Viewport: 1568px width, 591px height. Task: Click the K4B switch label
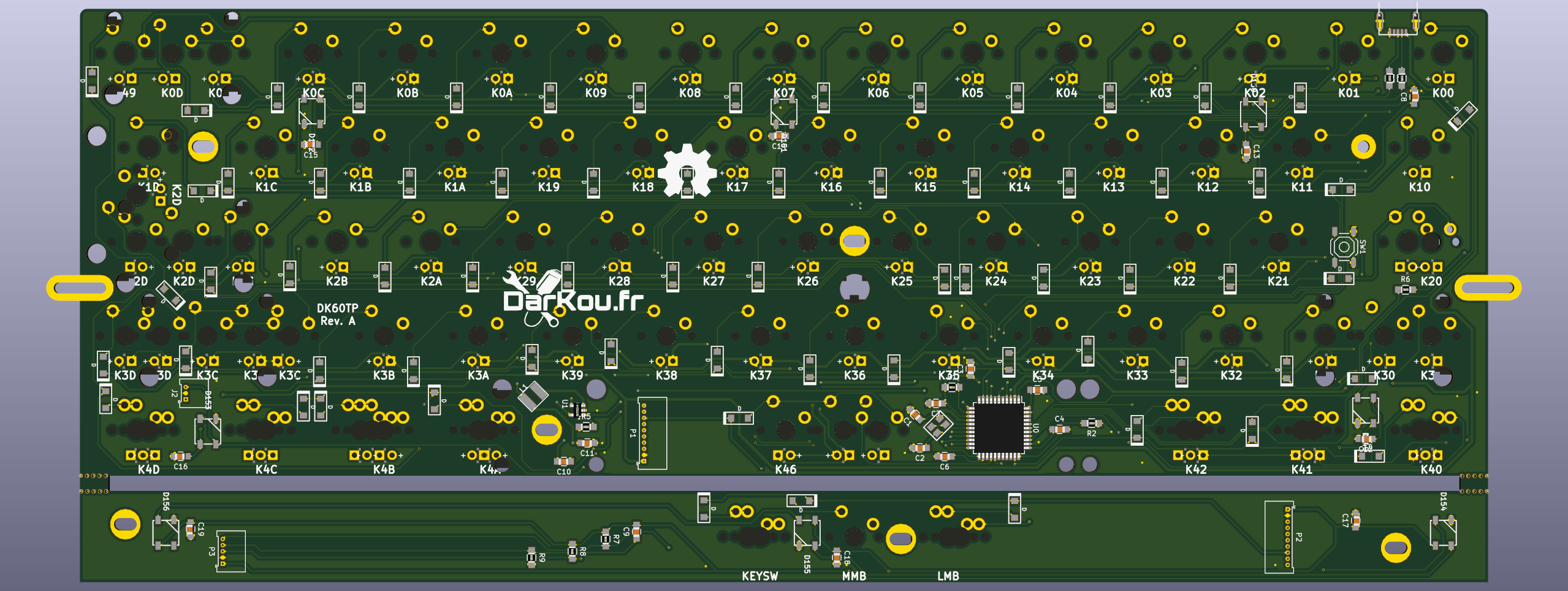[384, 470]
